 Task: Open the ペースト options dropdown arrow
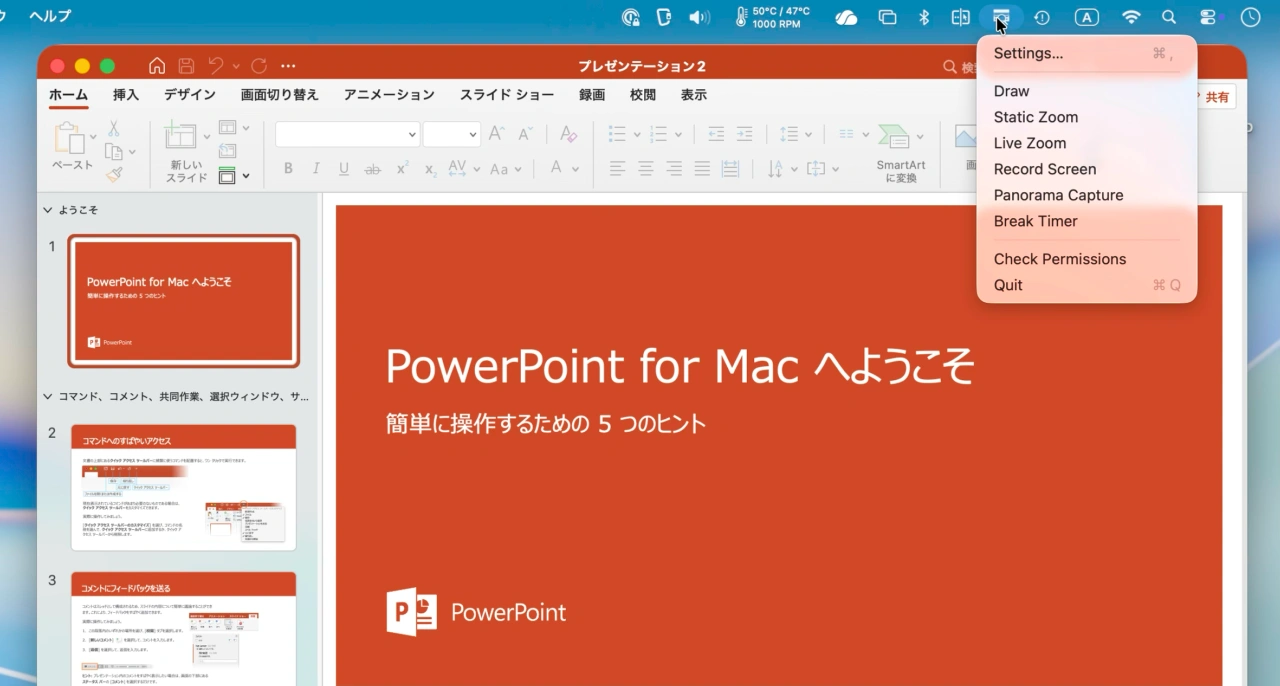point(93,136)
